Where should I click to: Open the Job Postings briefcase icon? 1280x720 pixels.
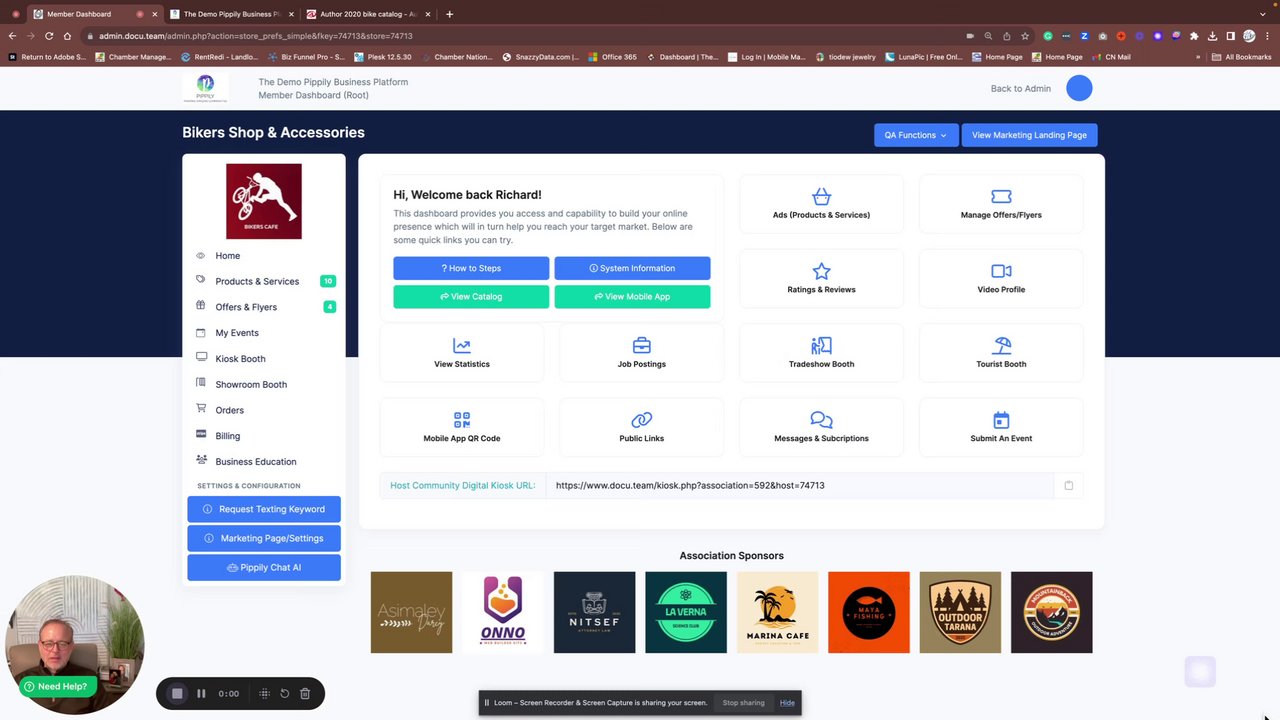tap(642, 346)
